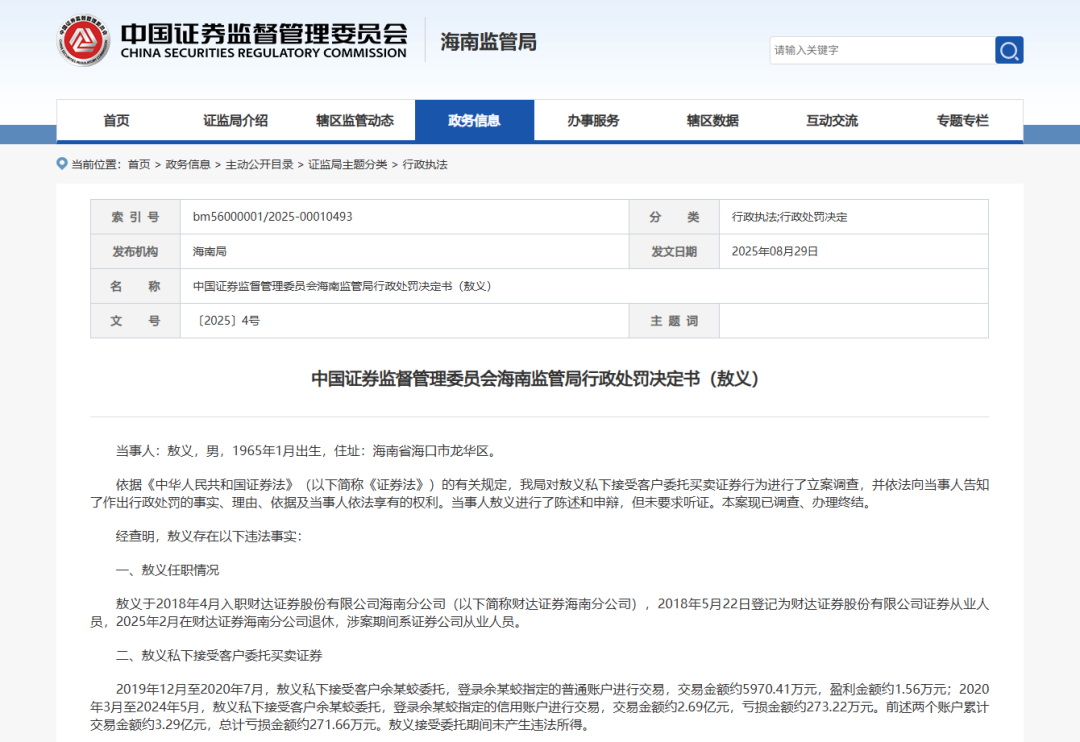Open the 互动交流 navigation tab

coord(831,121)
